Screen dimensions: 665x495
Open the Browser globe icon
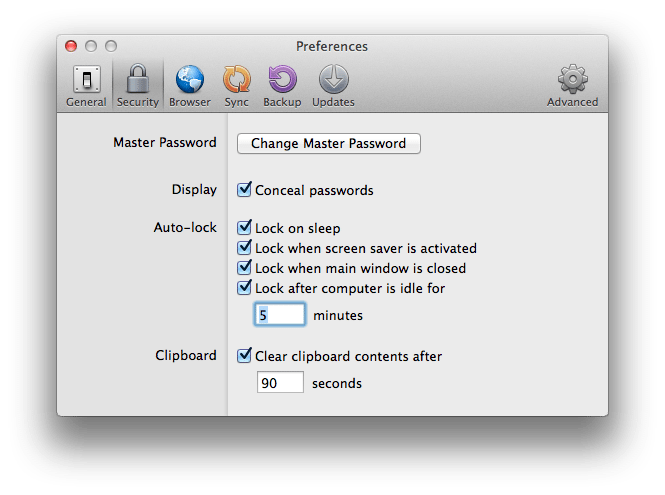point(190,79)
